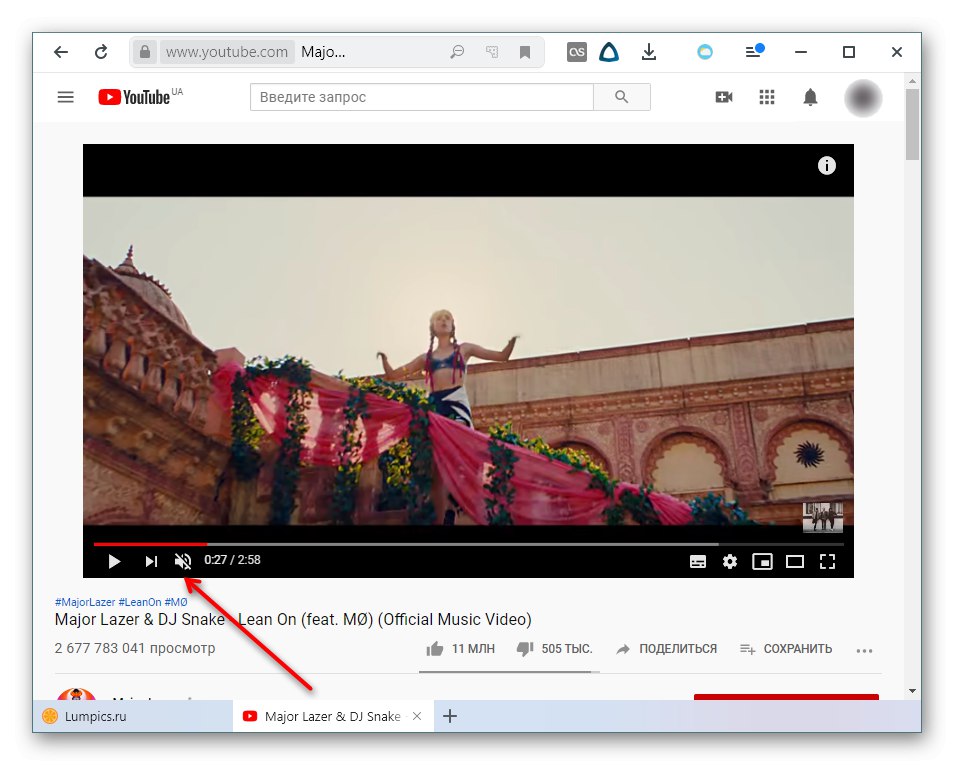Like the video (11 МЛН thumbs up)
The width and height of the screenshot is (954, 765).
461,649
